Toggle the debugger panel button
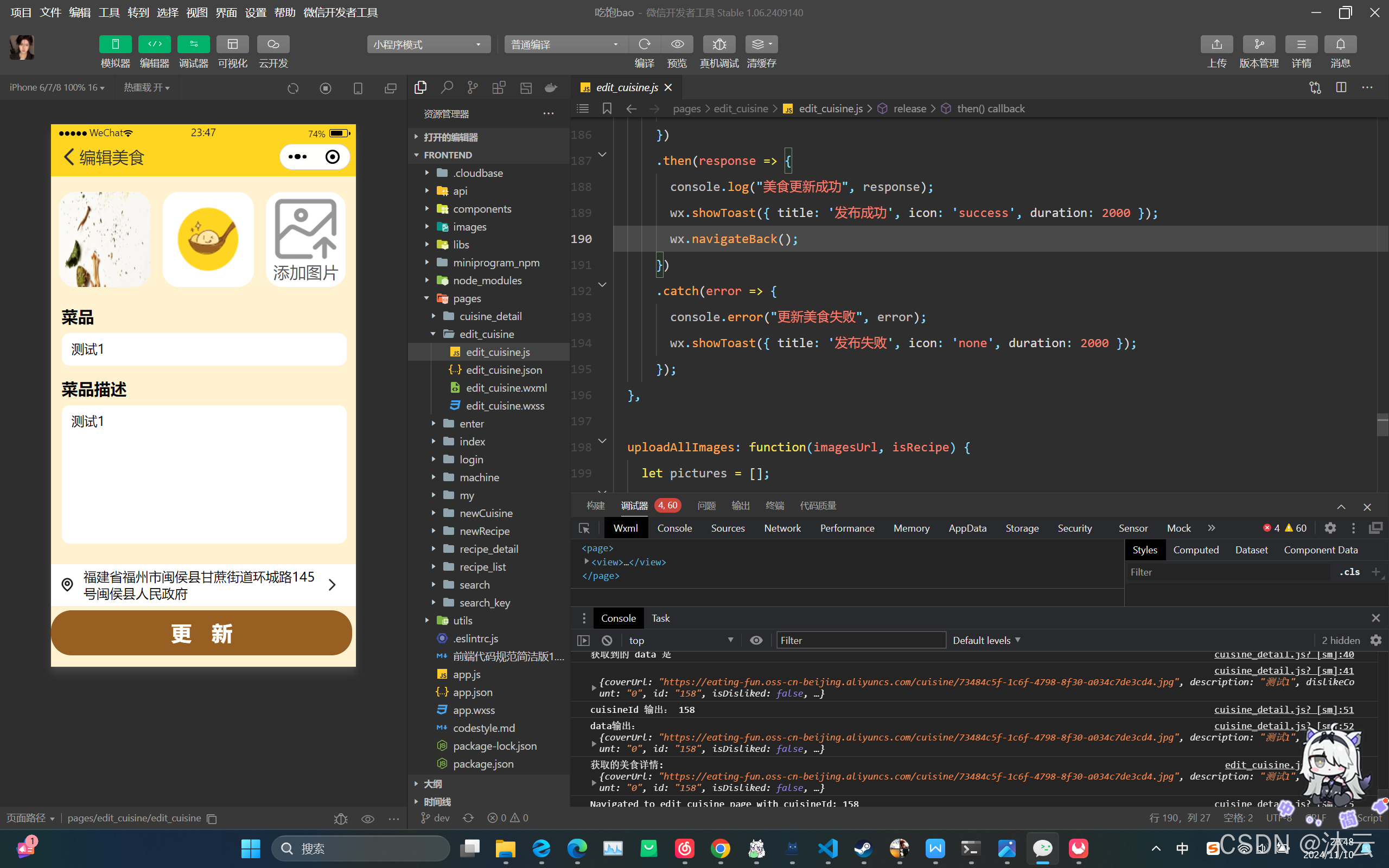Screen dimensions: 1389x868 [193, 44]
